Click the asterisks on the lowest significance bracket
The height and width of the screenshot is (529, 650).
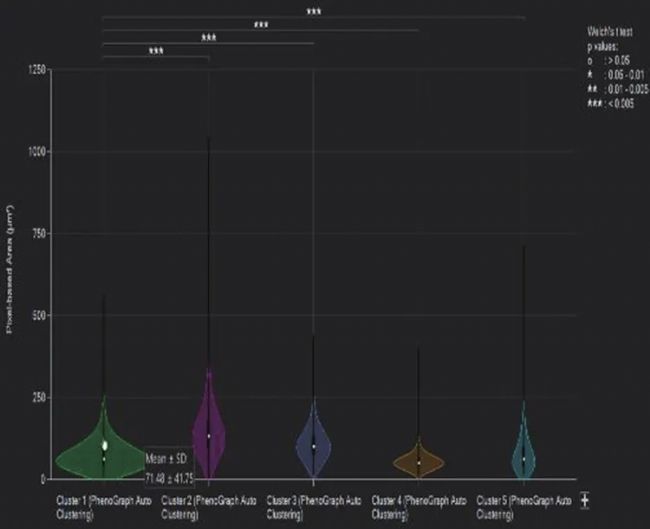[x=156, y=51]
